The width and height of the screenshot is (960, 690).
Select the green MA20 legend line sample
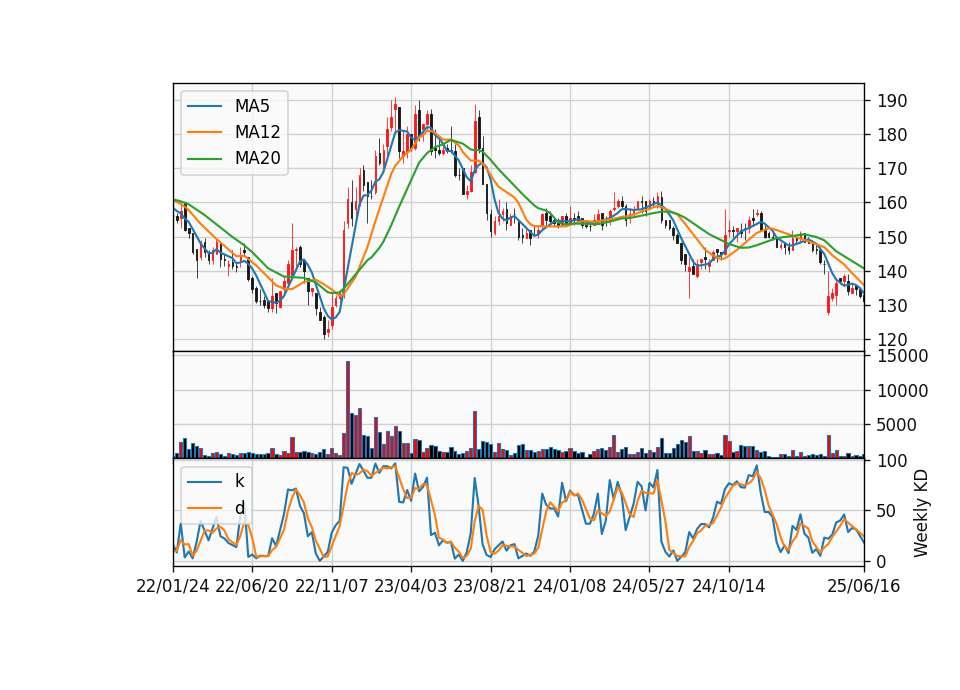coord(204,159)
